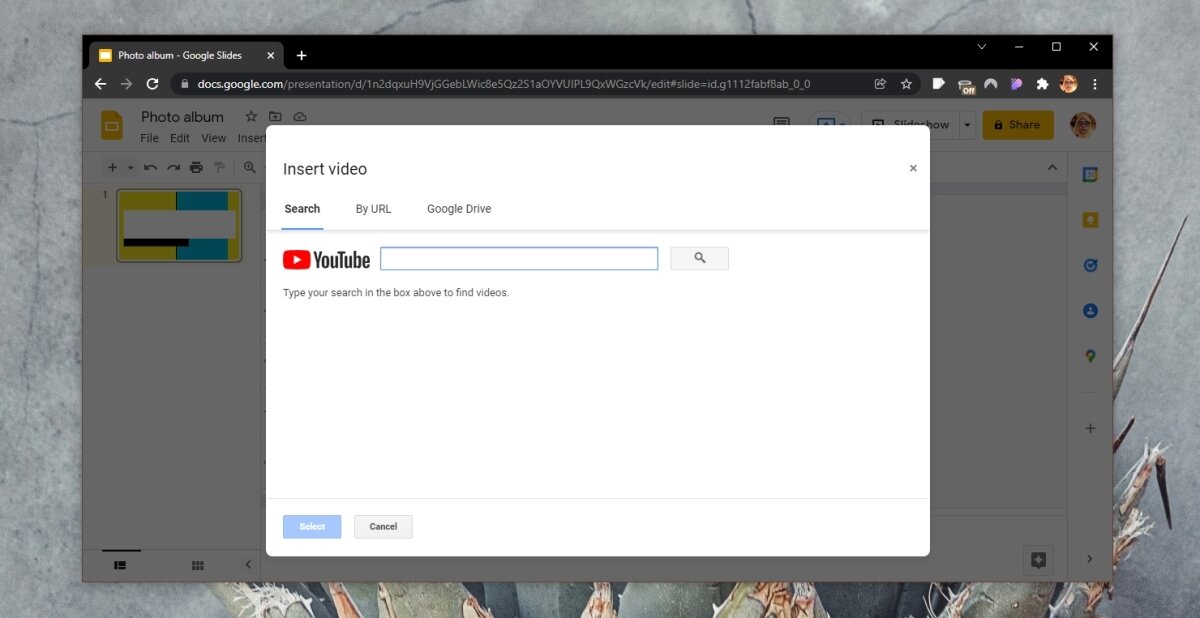
Task: Click the Select button
Action: 312,526
